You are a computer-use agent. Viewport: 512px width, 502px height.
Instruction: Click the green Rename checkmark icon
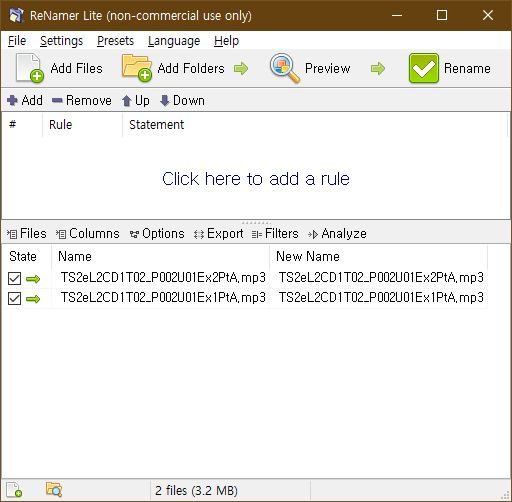coord(424,68)
